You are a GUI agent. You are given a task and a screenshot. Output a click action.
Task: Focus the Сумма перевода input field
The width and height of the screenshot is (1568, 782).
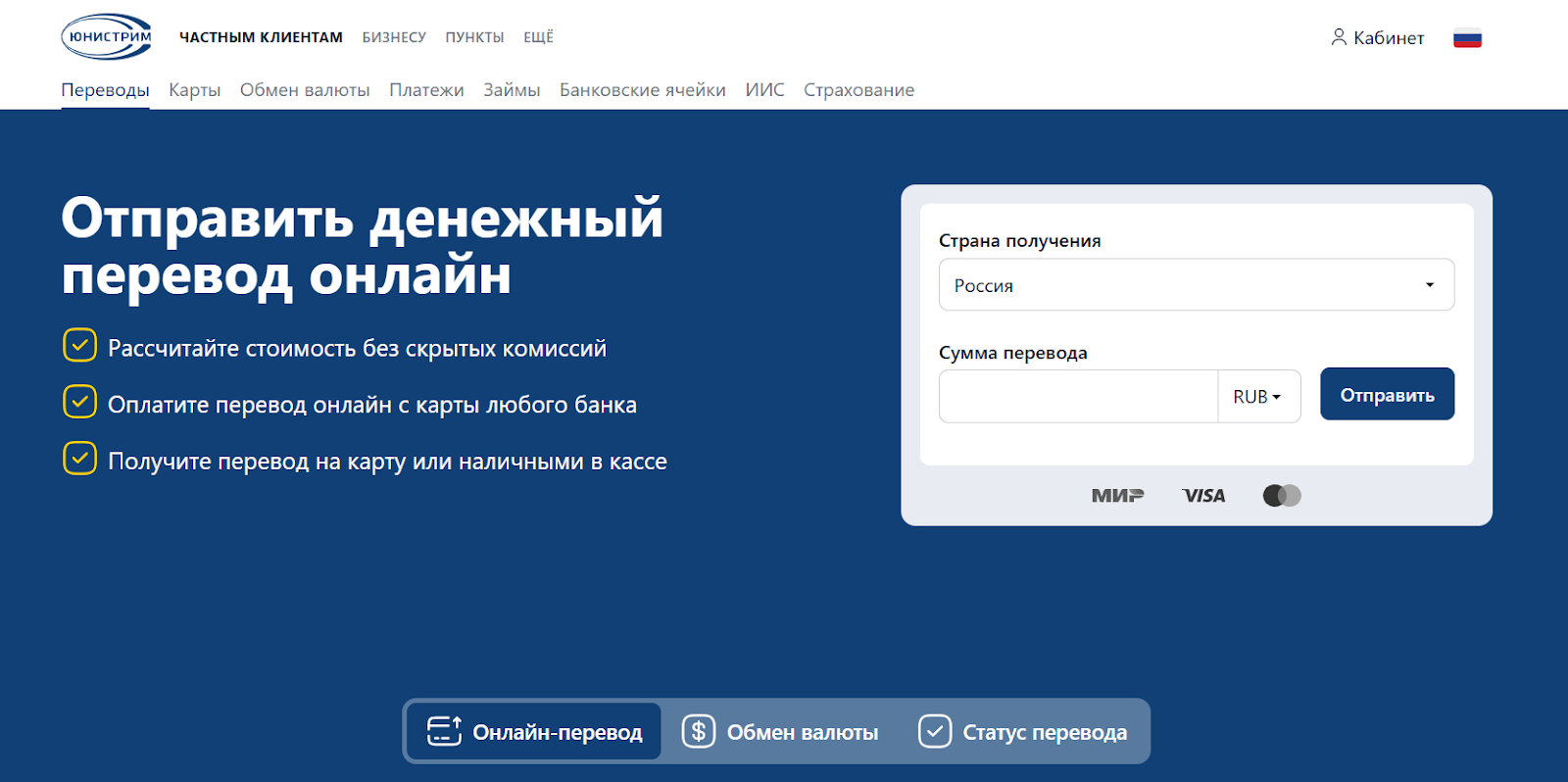click(1078, 397)
